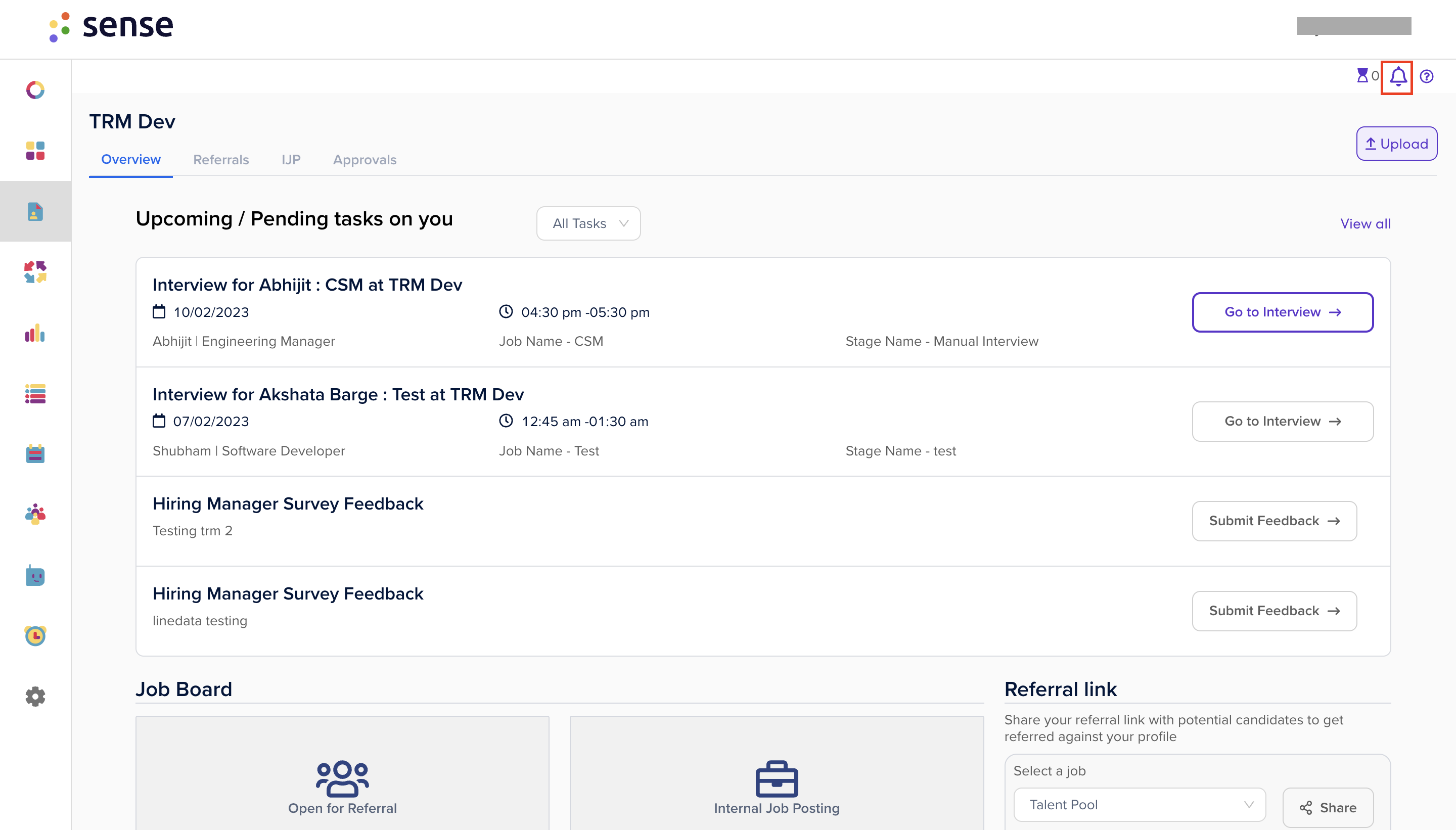Click 'Job Name - Test' text
The image size is (1456, 830).
[549, 451]
